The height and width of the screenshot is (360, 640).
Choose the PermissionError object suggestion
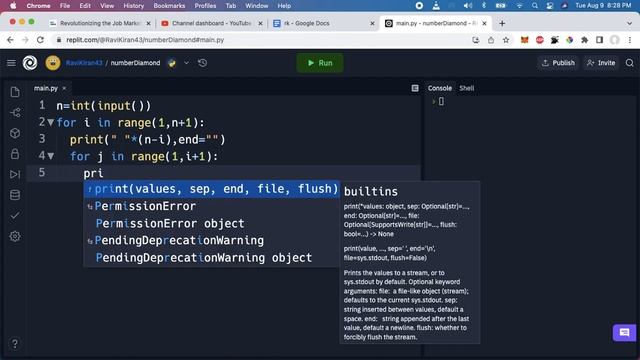pos(211,223)
